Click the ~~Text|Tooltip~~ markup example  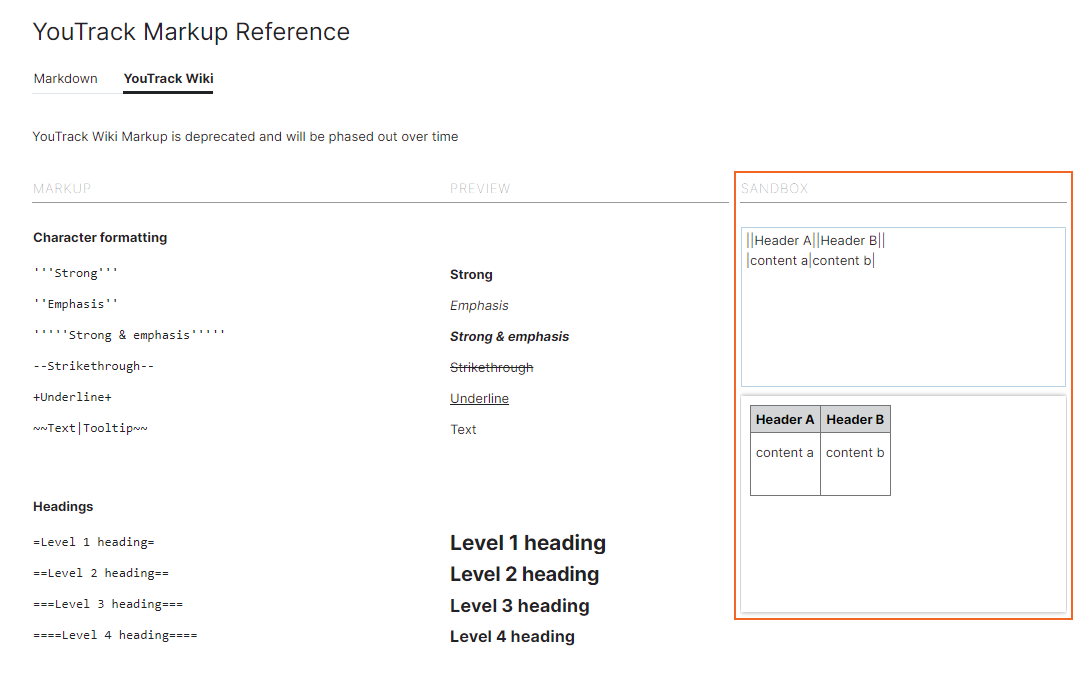90,428
